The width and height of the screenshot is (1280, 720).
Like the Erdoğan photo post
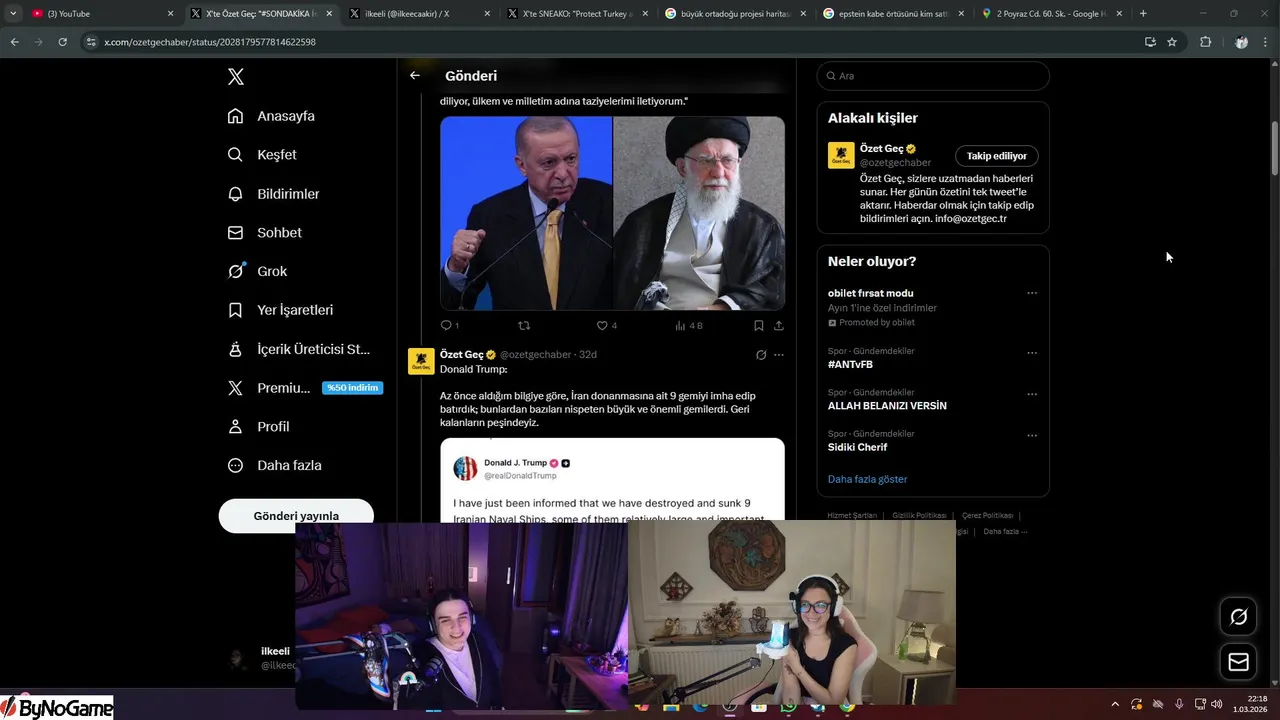click(x=603, y=325)
